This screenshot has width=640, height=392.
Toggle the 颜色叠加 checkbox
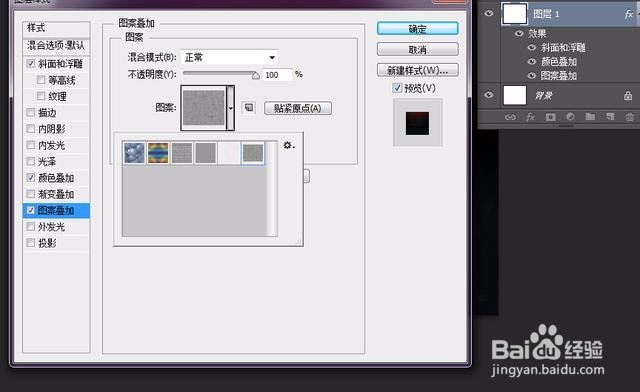pyautogui.click(x=31, y=178)
